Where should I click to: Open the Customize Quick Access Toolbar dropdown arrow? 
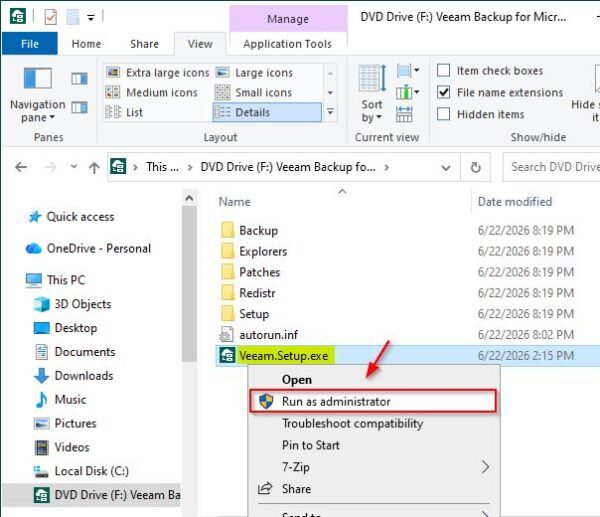tap(91, 18)
